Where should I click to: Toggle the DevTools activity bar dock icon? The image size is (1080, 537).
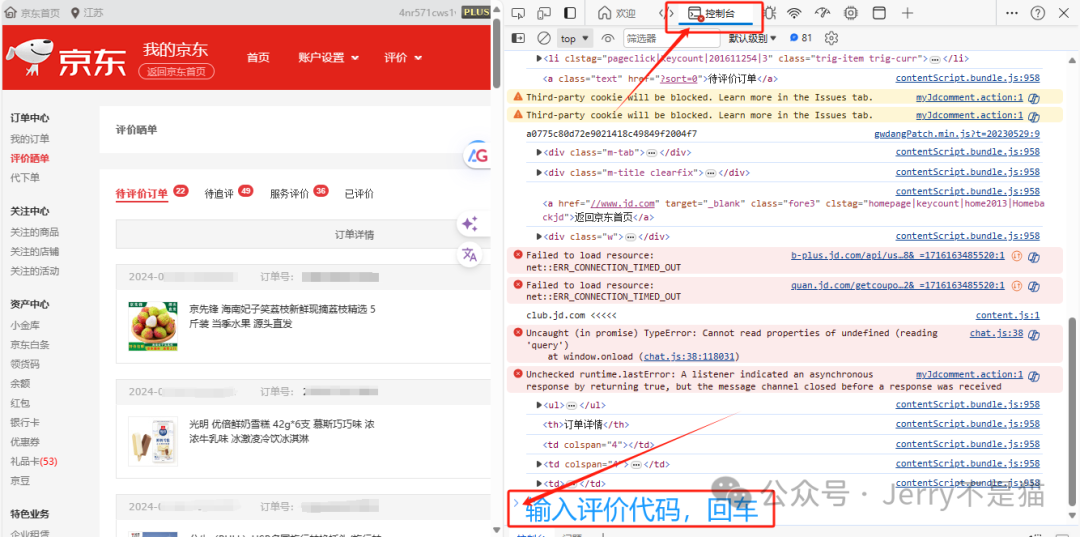(570, 13)
